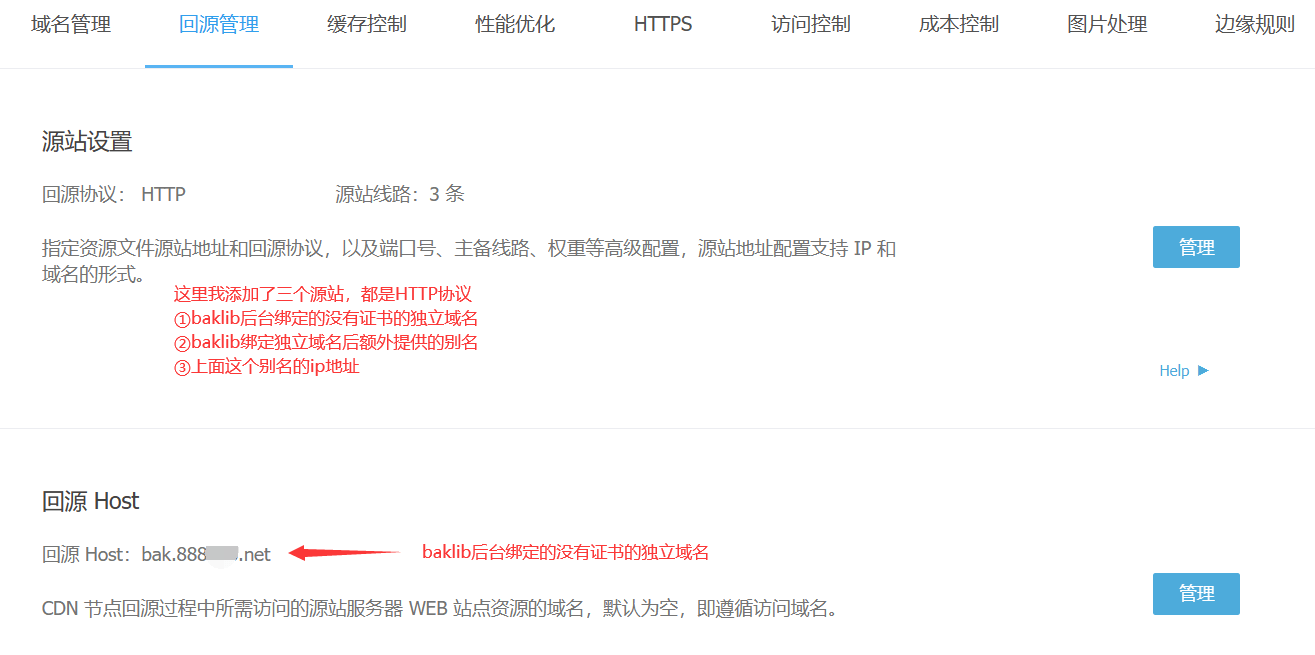Click the 回源协议 HTTP value
1315x655 pixels.
(x=163, y=194)
